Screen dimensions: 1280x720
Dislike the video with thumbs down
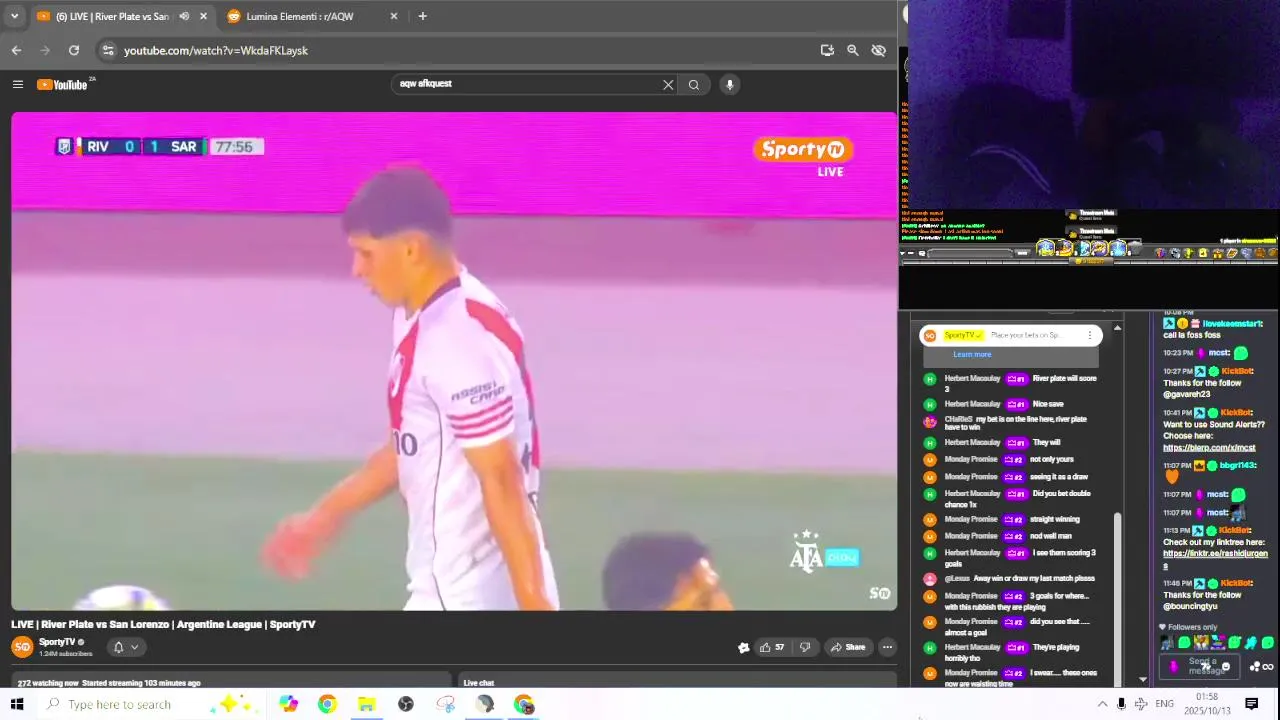point(805,647)
